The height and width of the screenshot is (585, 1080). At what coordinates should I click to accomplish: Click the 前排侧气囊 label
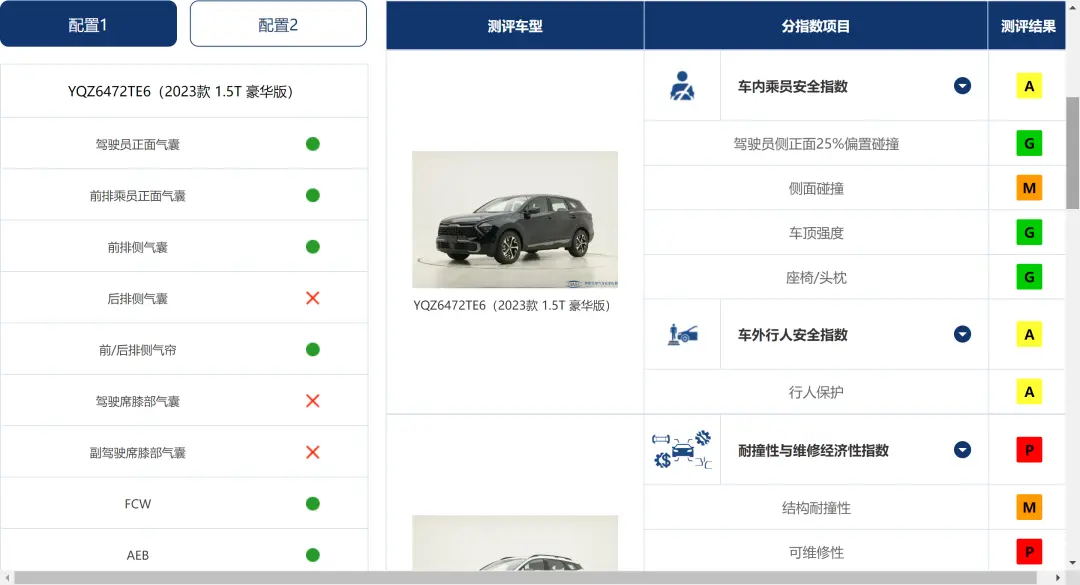138,247
